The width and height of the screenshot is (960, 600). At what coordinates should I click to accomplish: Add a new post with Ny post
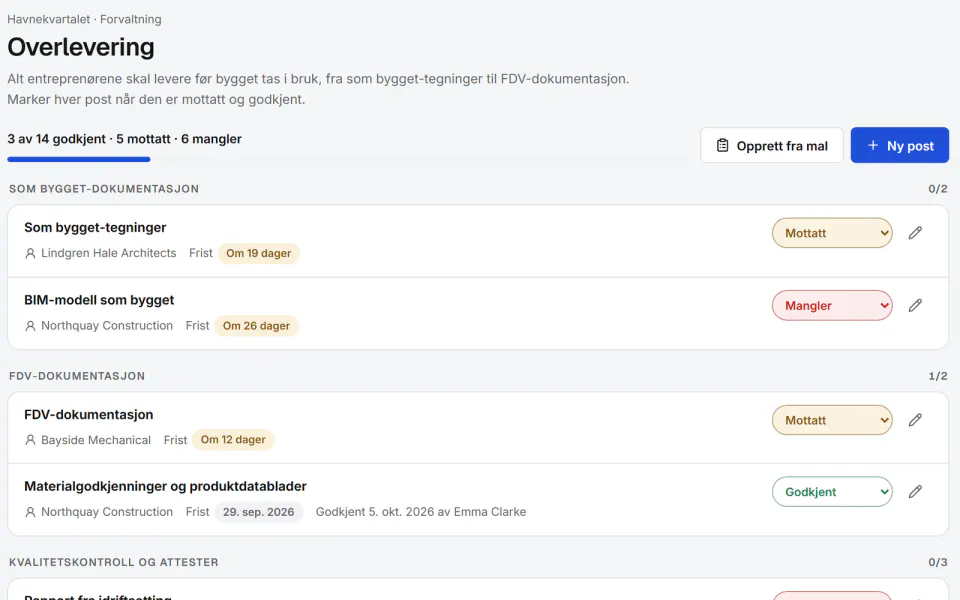pos(899,145)
